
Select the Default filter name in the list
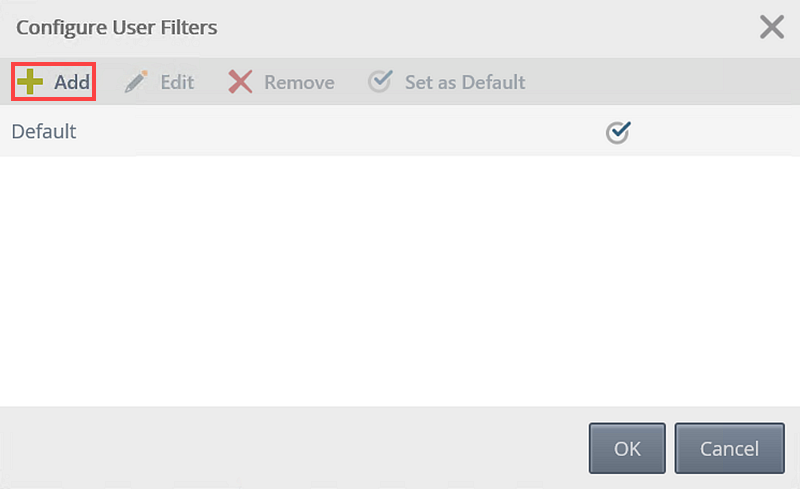pyautogui.click(x=44, y=132)
